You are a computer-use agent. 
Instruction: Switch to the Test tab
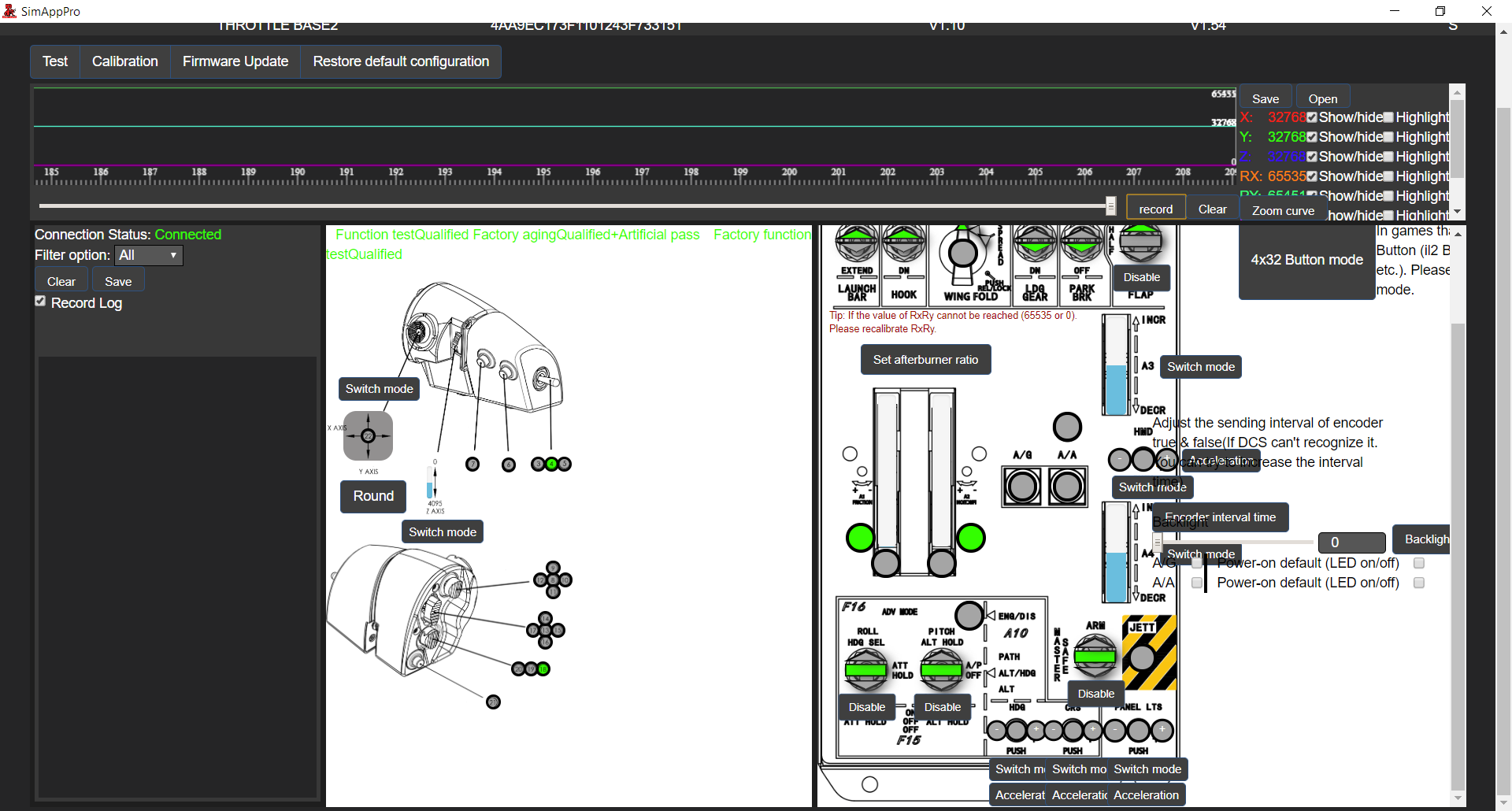[x=55, y=61]
